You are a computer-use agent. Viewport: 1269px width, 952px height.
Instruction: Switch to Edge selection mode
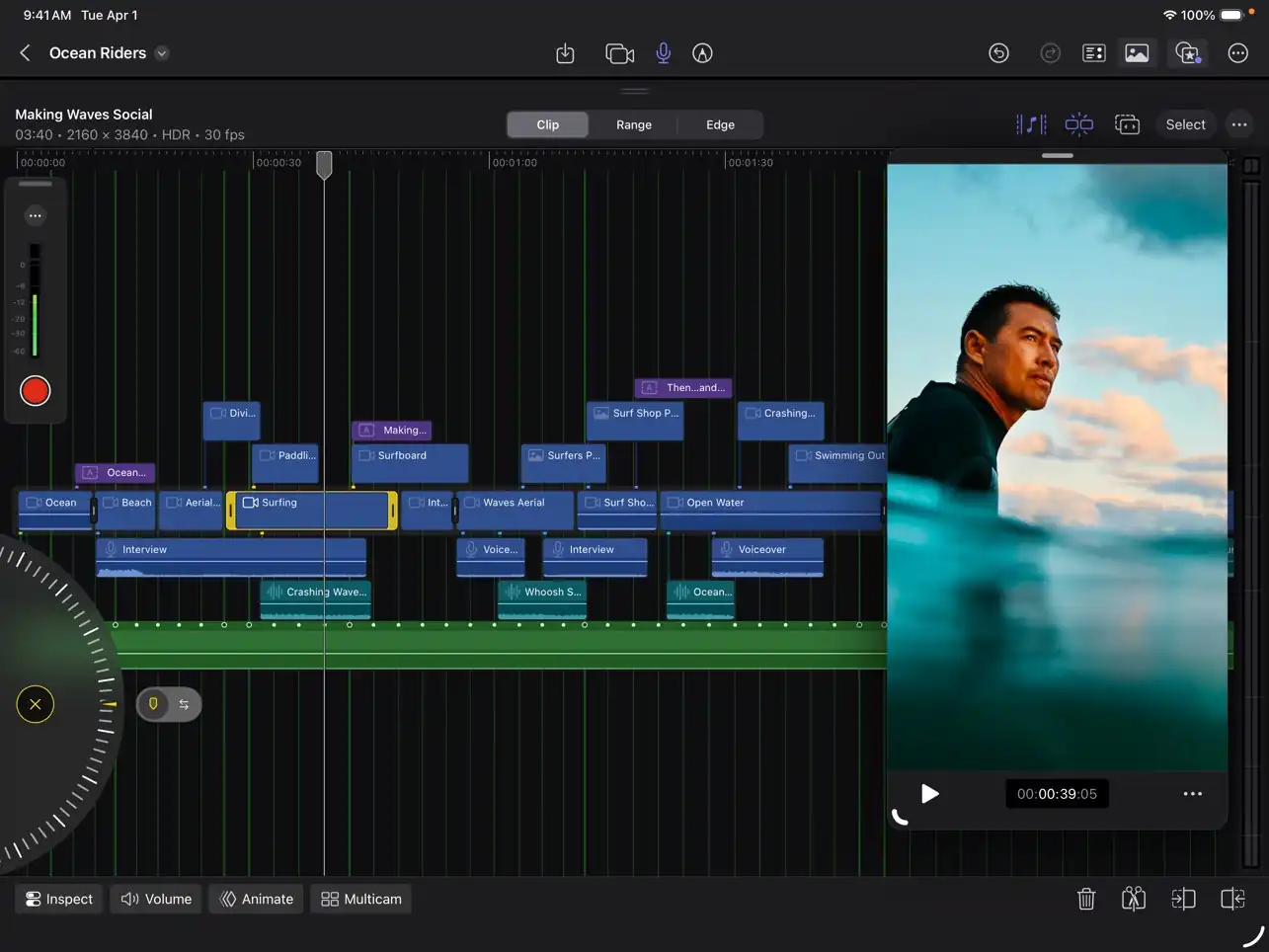click(x=720, y=124)
